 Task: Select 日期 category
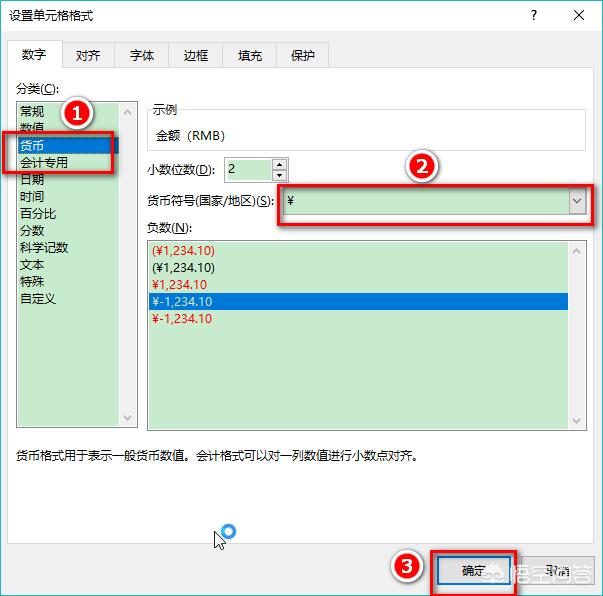coord(68,179)
